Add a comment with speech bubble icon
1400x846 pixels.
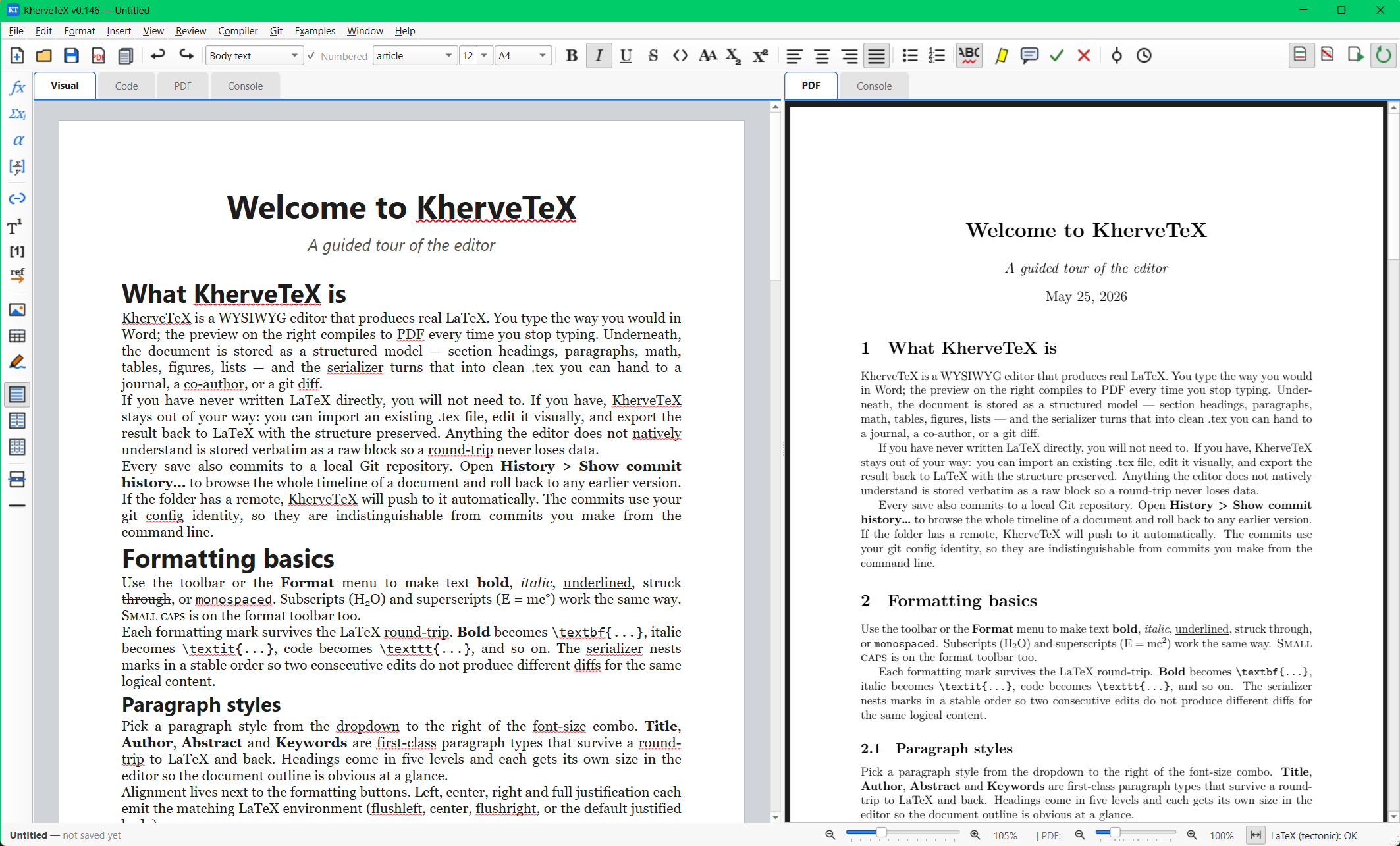pos(1029,56)
